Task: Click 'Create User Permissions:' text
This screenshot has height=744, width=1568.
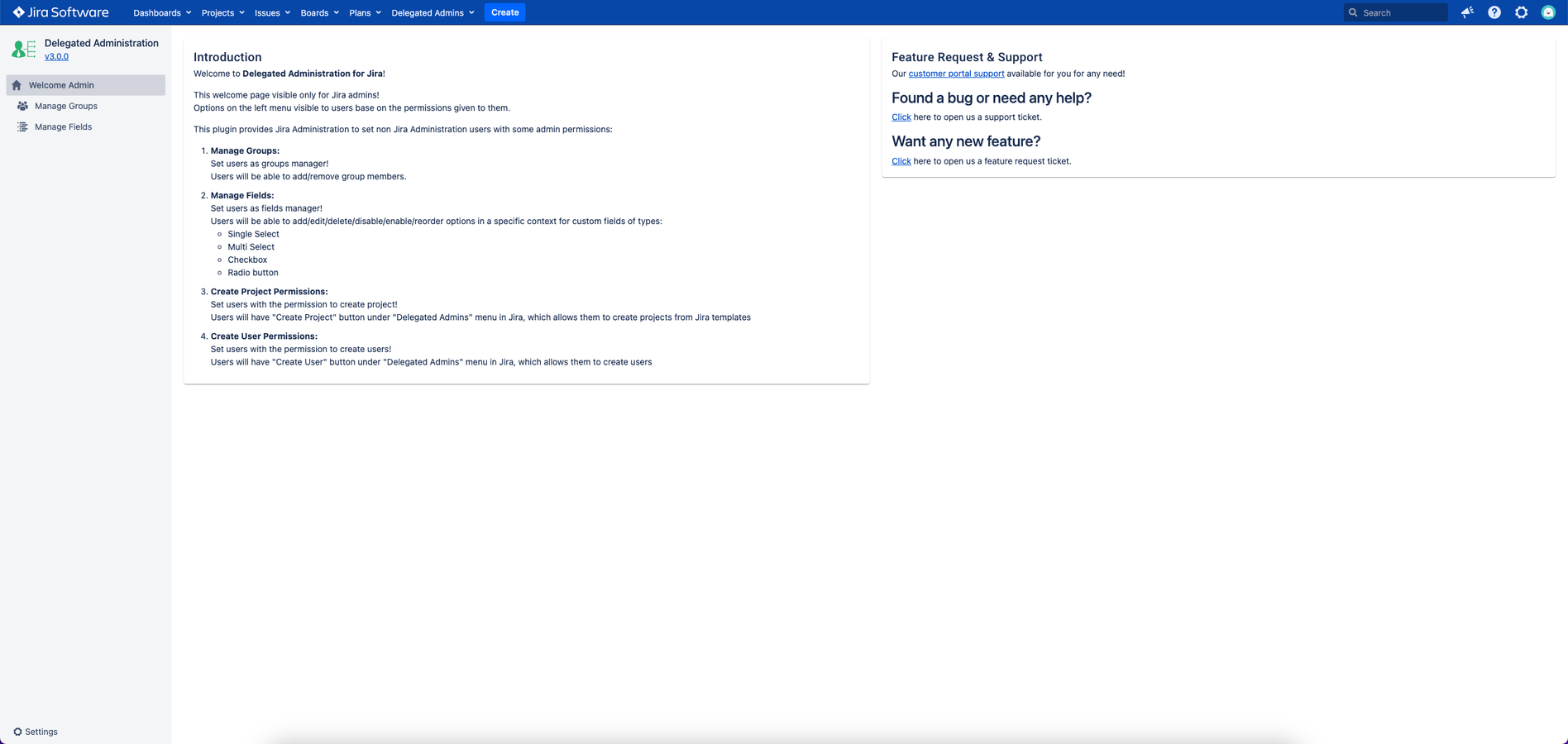Action: [x=264, y=336]
